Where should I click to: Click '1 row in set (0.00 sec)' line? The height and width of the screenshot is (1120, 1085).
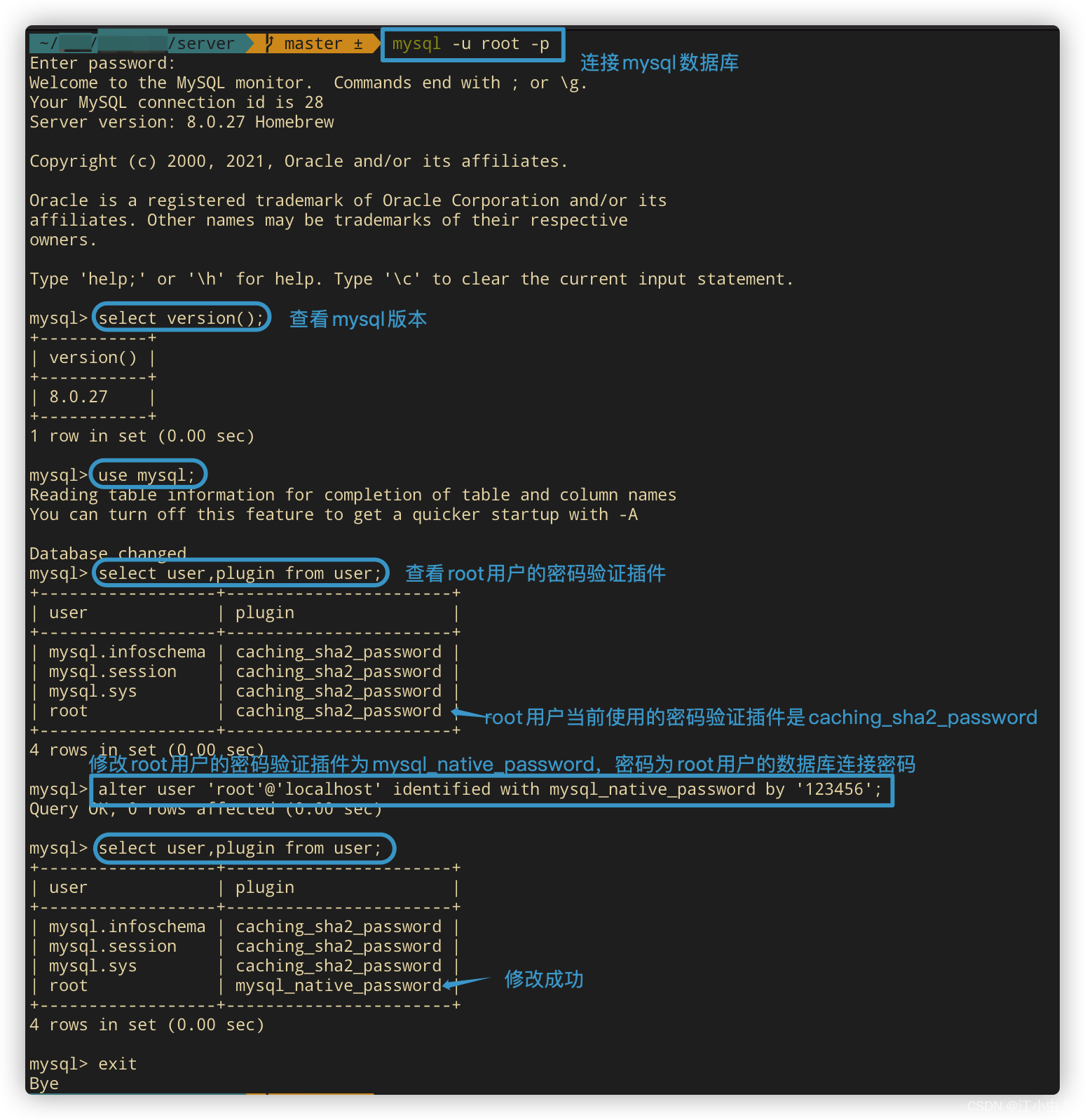pos(142,436)
